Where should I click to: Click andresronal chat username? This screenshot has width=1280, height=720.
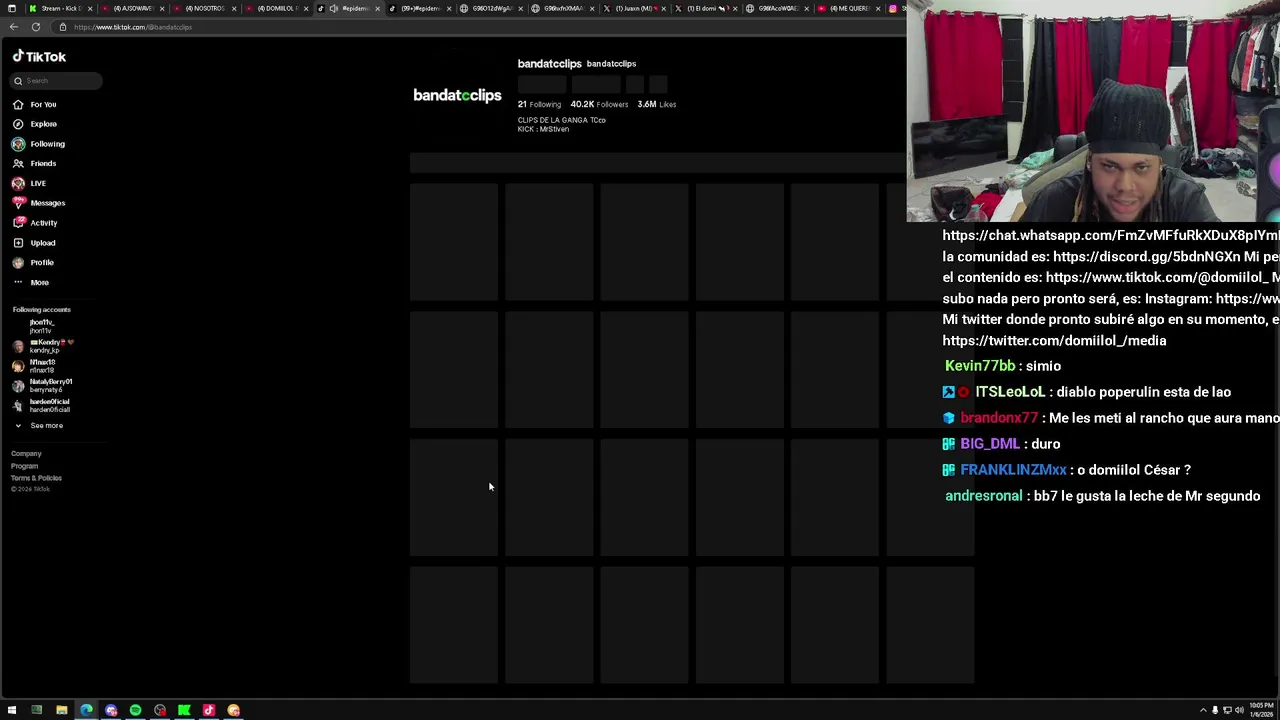coord(983,496)
